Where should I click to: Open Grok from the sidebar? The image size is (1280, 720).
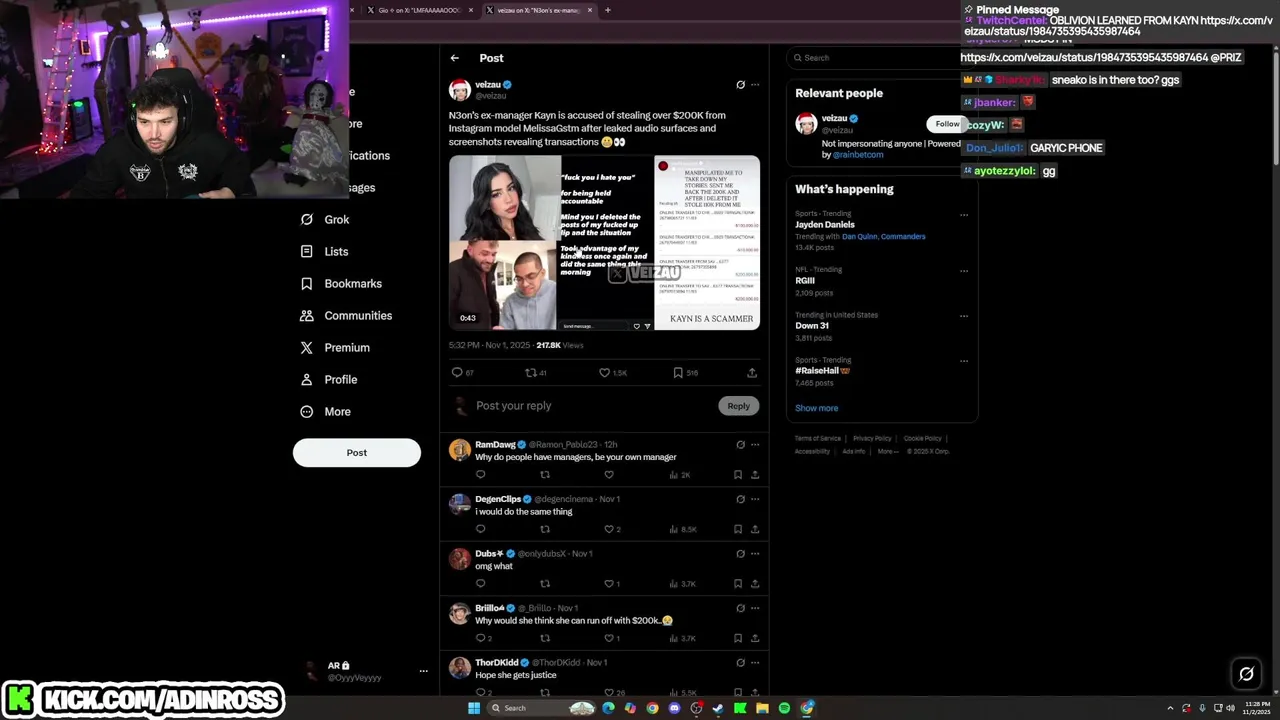click(326, 220)
